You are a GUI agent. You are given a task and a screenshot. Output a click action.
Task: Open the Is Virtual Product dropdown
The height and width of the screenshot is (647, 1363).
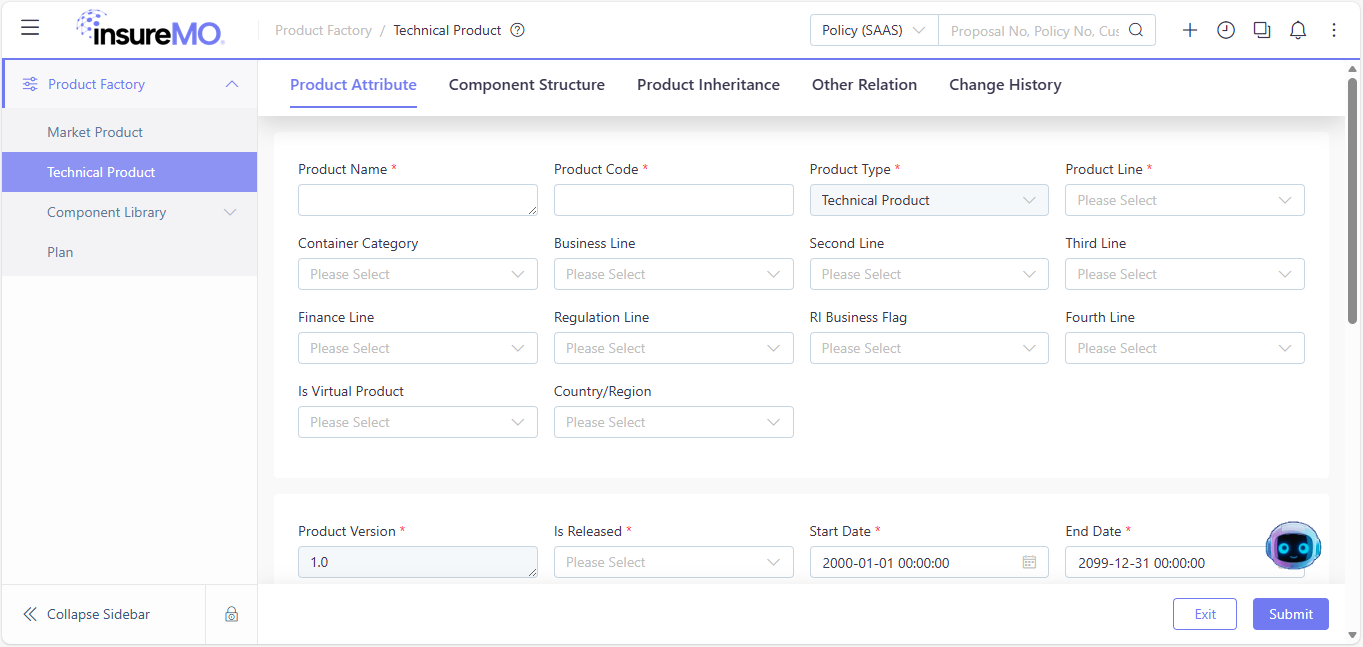(x=418, y=422)
